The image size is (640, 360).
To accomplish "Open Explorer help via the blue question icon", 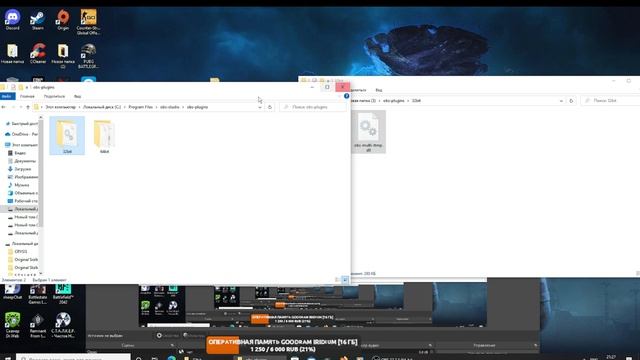I will coord(347,96).
